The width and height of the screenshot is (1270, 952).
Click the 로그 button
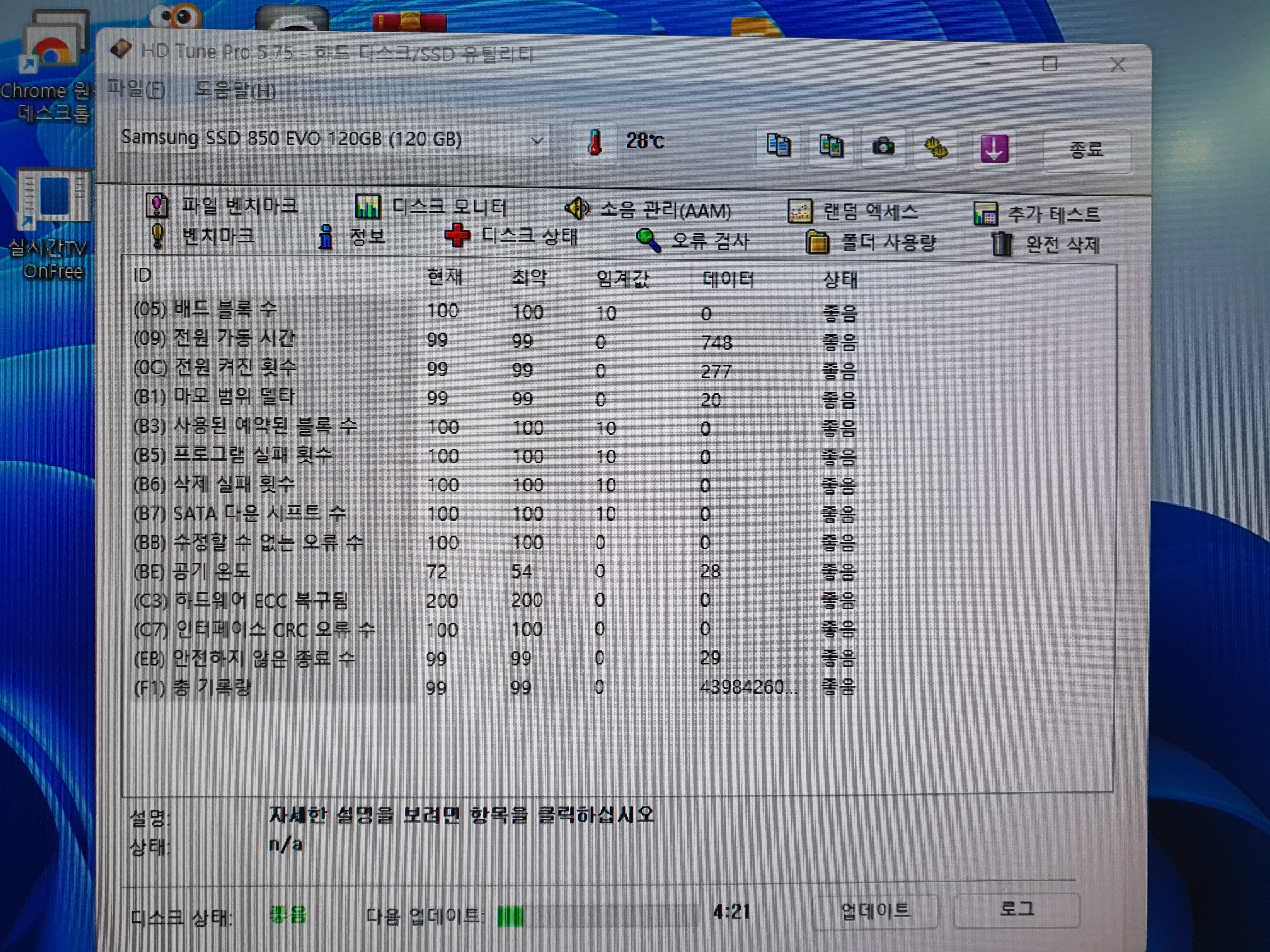(x=1017, y=909)
